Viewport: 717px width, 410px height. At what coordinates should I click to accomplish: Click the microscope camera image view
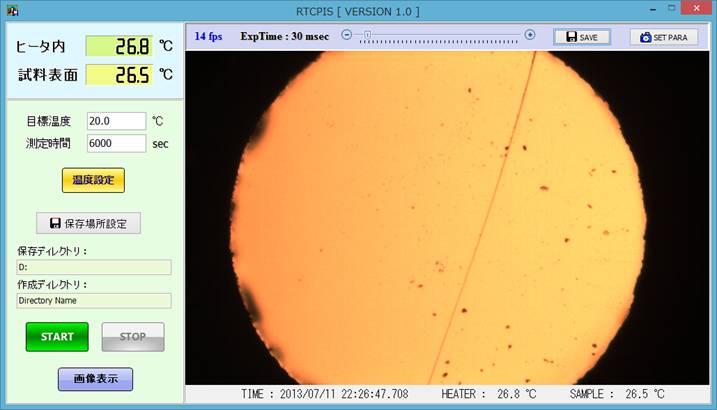[x=450, y=217]
